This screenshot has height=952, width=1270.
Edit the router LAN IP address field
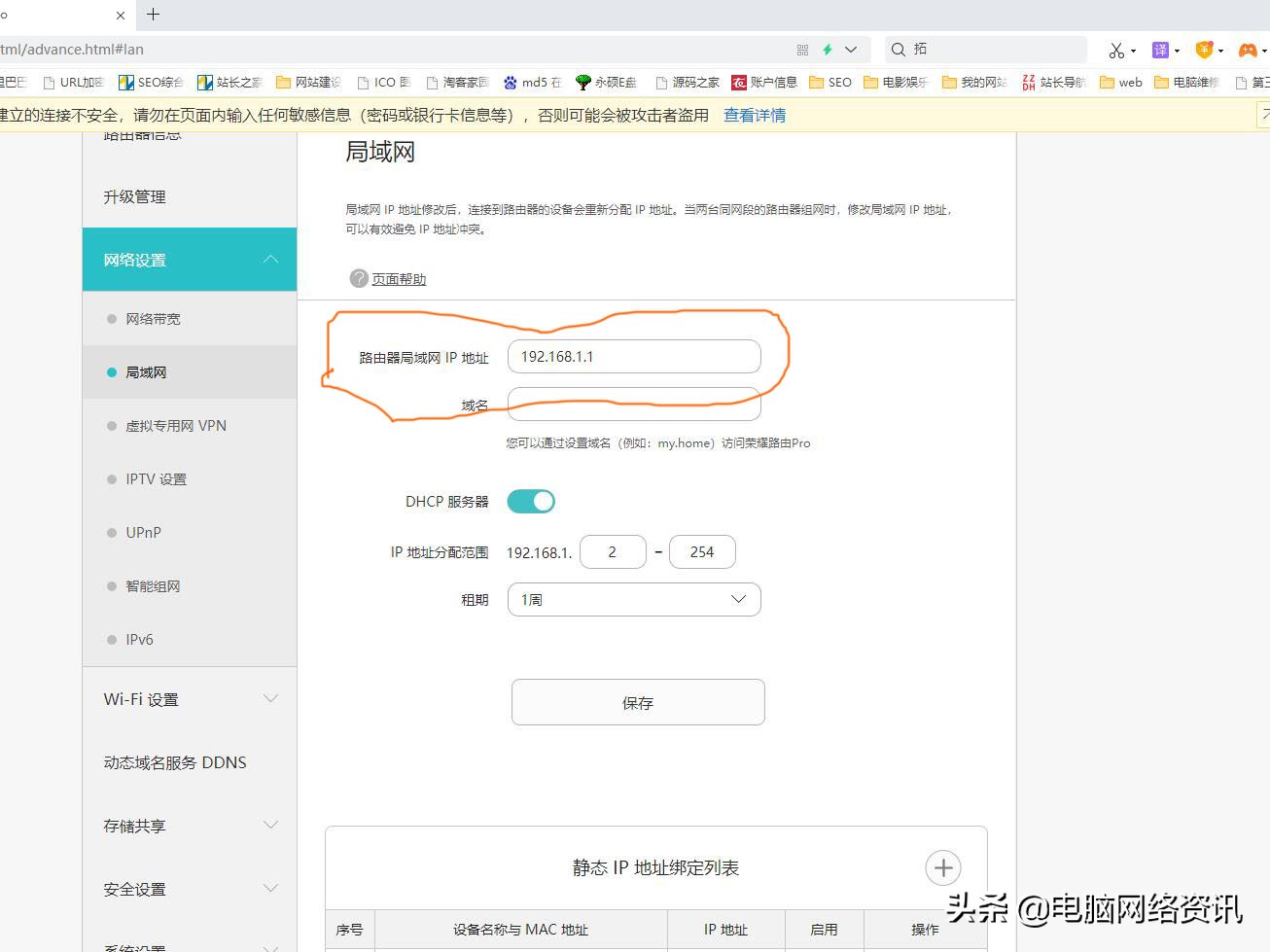point(633,357)
